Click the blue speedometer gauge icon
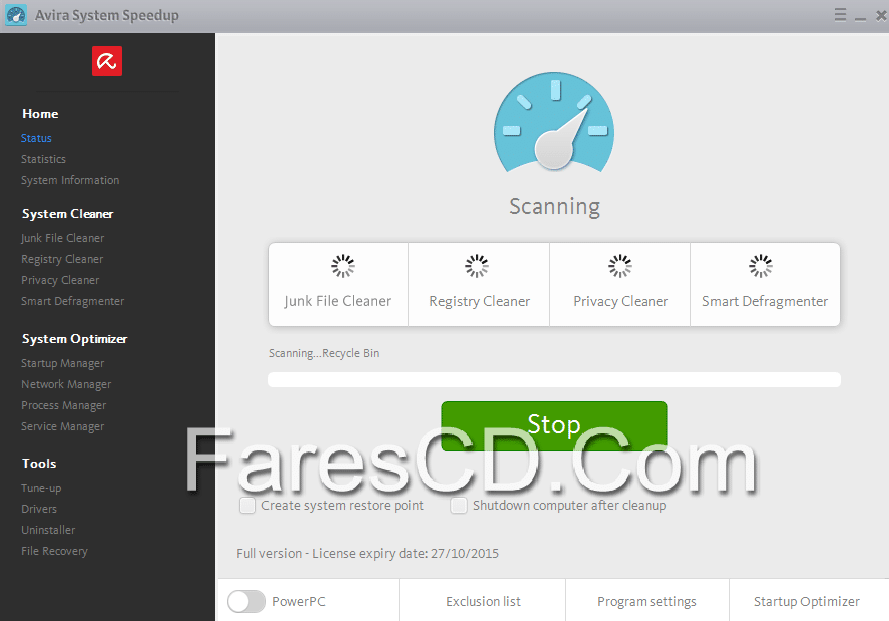This screenshot has width=889, height=621. click(554, 121)
